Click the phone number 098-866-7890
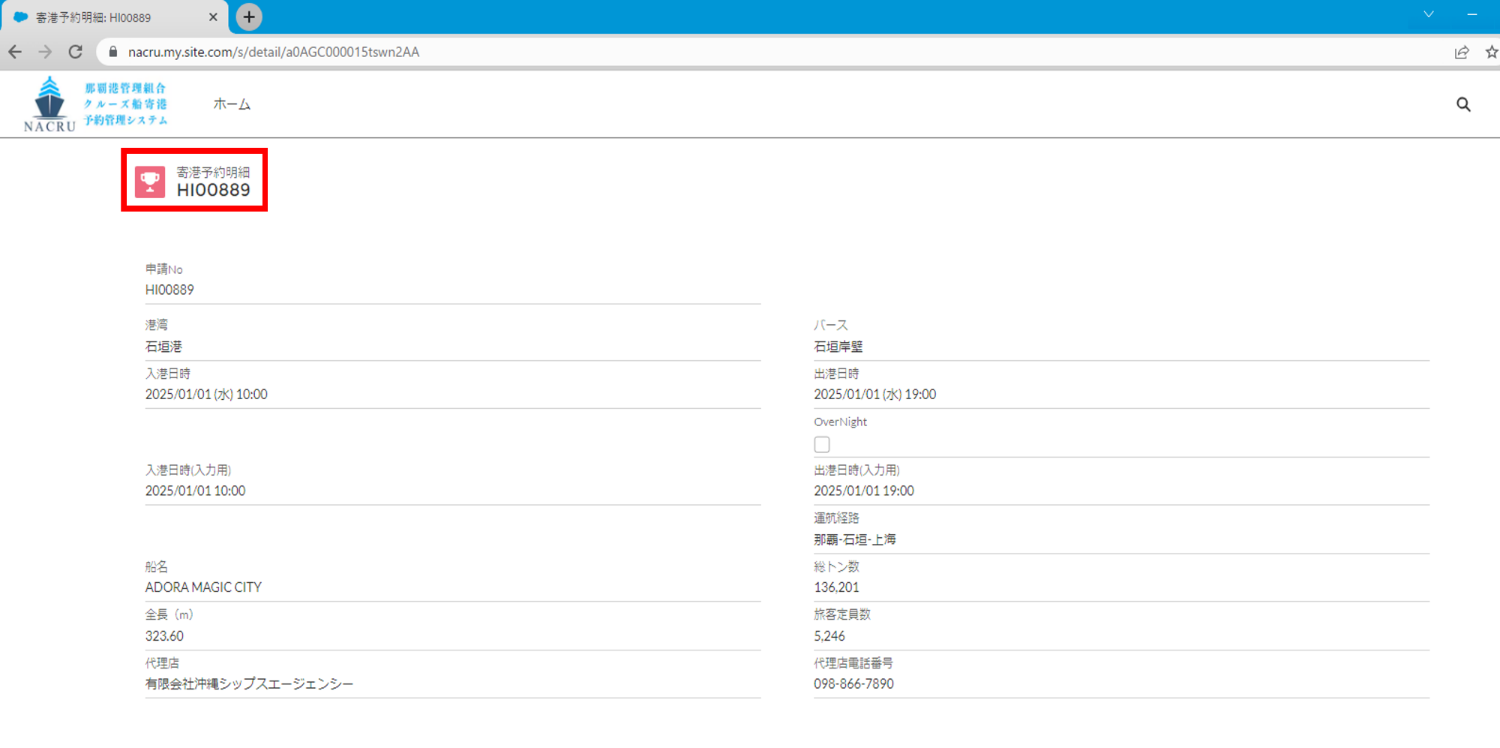 (x=854, y=684)
